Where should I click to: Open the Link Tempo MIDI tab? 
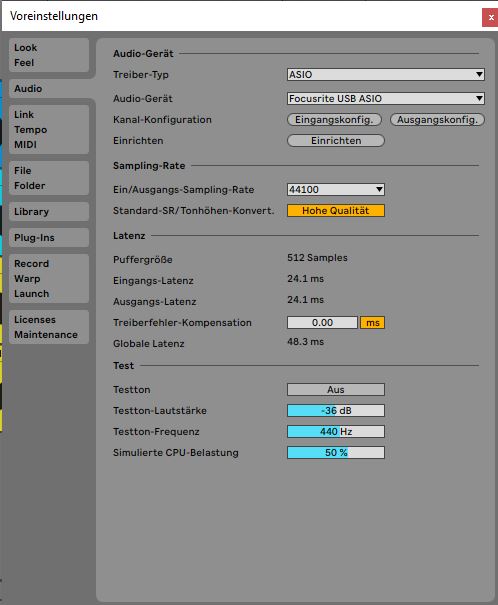pos(49,130)
